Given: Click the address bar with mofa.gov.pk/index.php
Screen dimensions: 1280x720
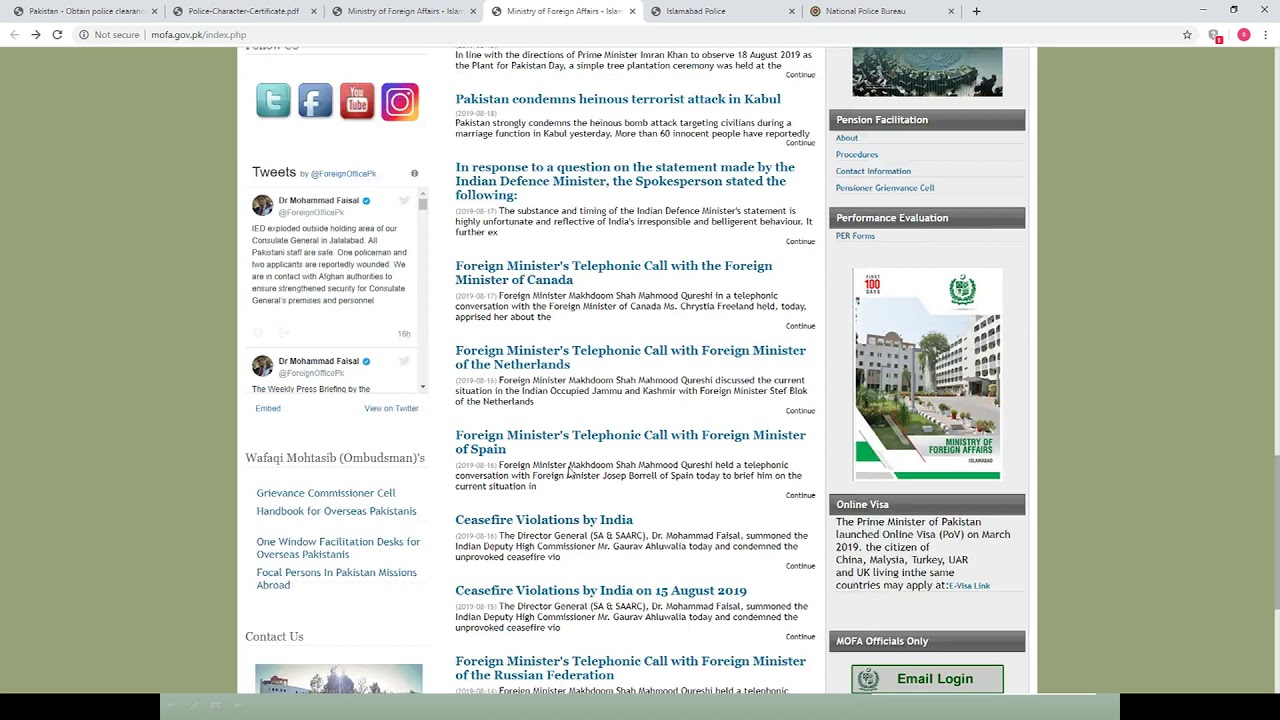Looking at the screenshot, I should pos(640,35).
